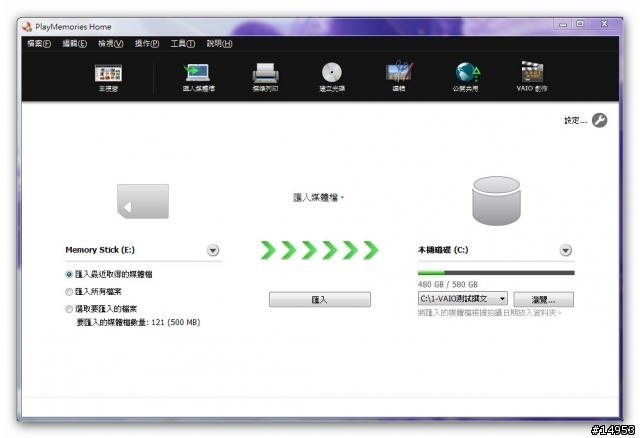Open the 檔案(F) file menu
The image size is (640, 438).
(x=39, y=43)
